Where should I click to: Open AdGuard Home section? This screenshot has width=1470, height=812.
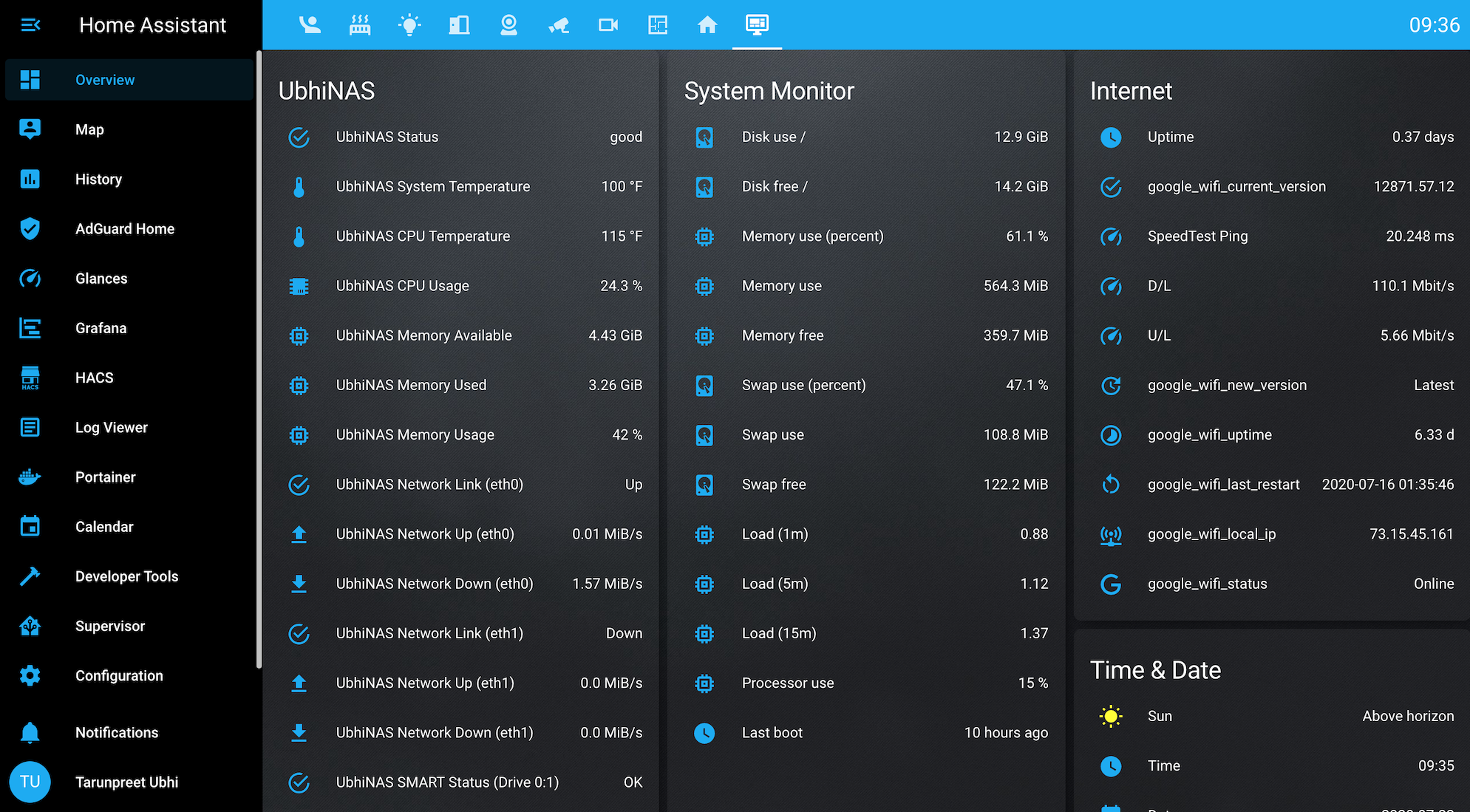[124, 228]
